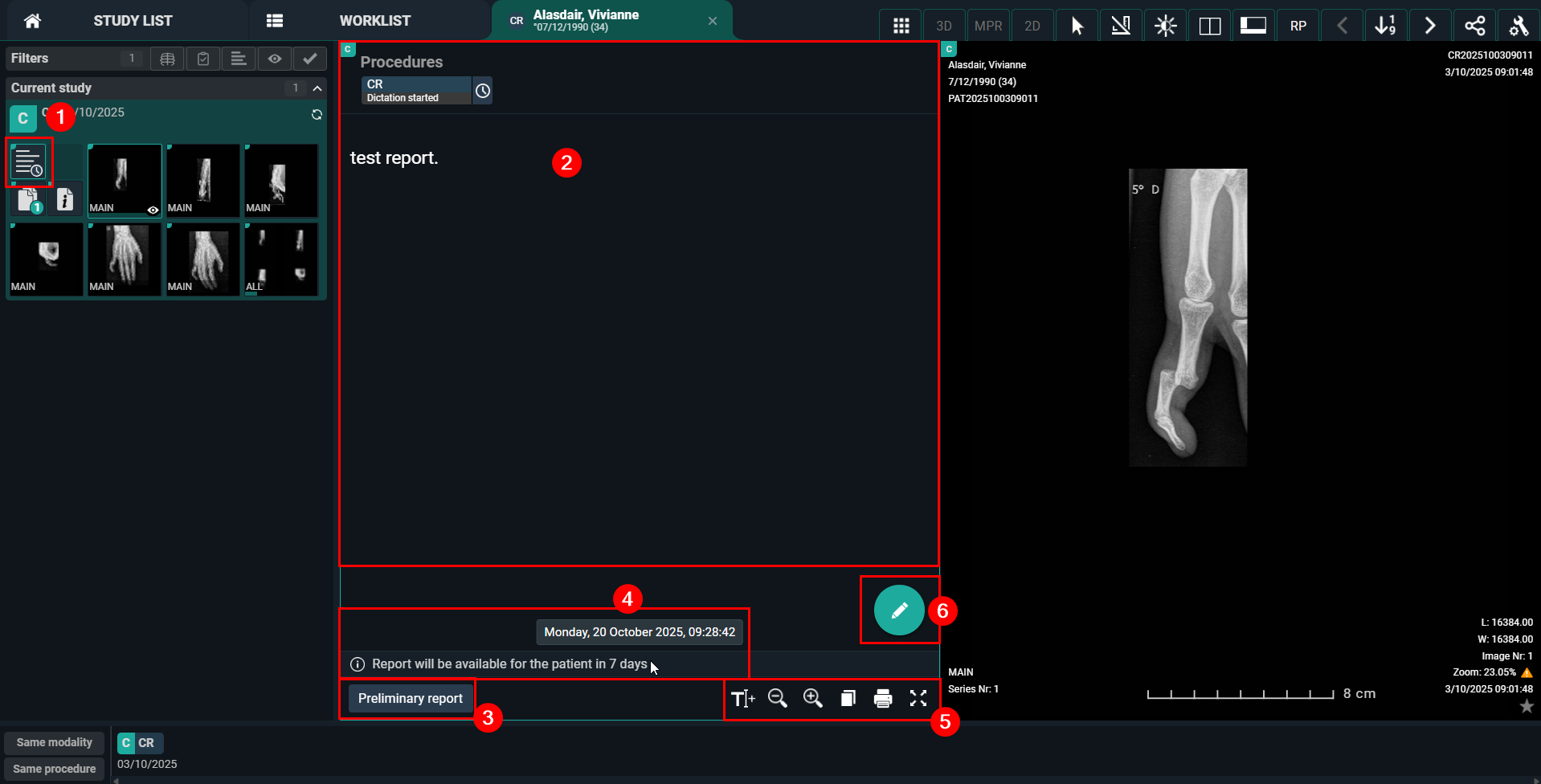The width and height of the screenshot is (1541, 784).
Task: Toggle the checkmark filter button
Action: point(310,59)
